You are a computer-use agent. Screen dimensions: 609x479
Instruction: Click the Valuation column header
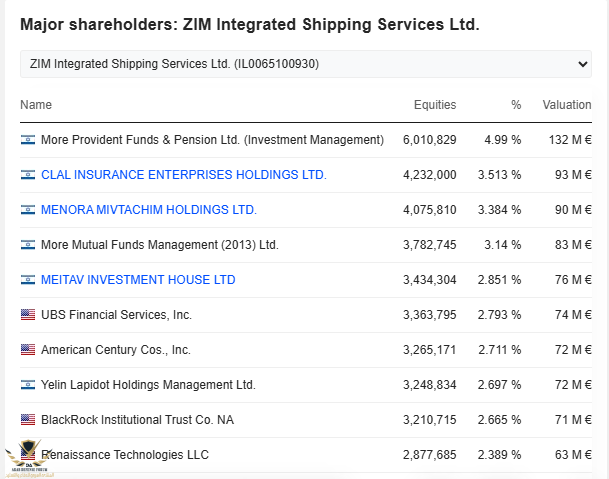[567, 105]
